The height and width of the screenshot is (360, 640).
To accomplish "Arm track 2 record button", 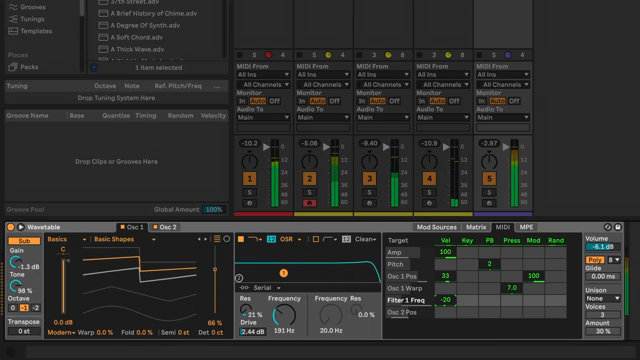I will click(309, 203).
